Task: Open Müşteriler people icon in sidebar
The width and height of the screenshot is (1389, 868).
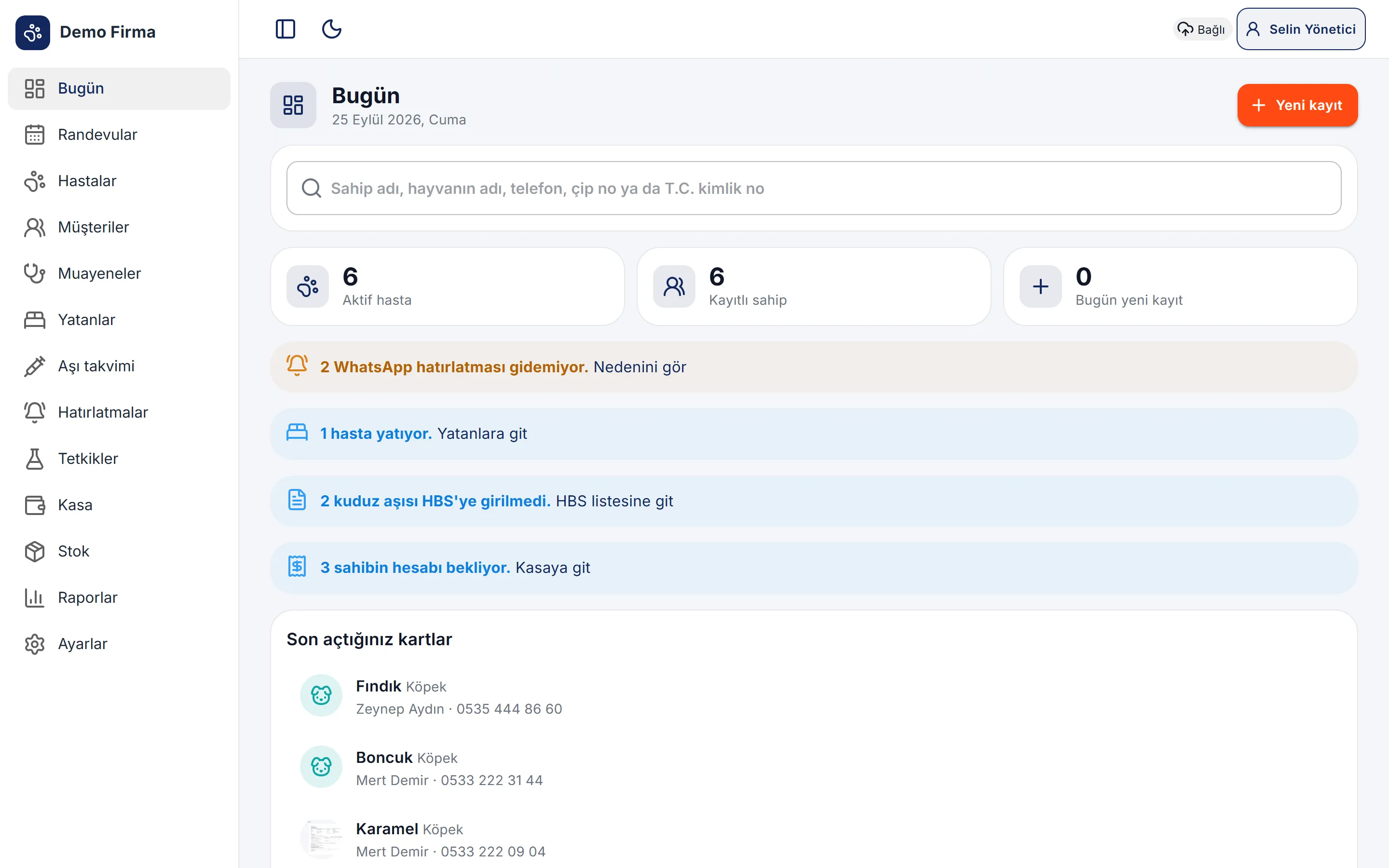Action: [x=34, y=227]
